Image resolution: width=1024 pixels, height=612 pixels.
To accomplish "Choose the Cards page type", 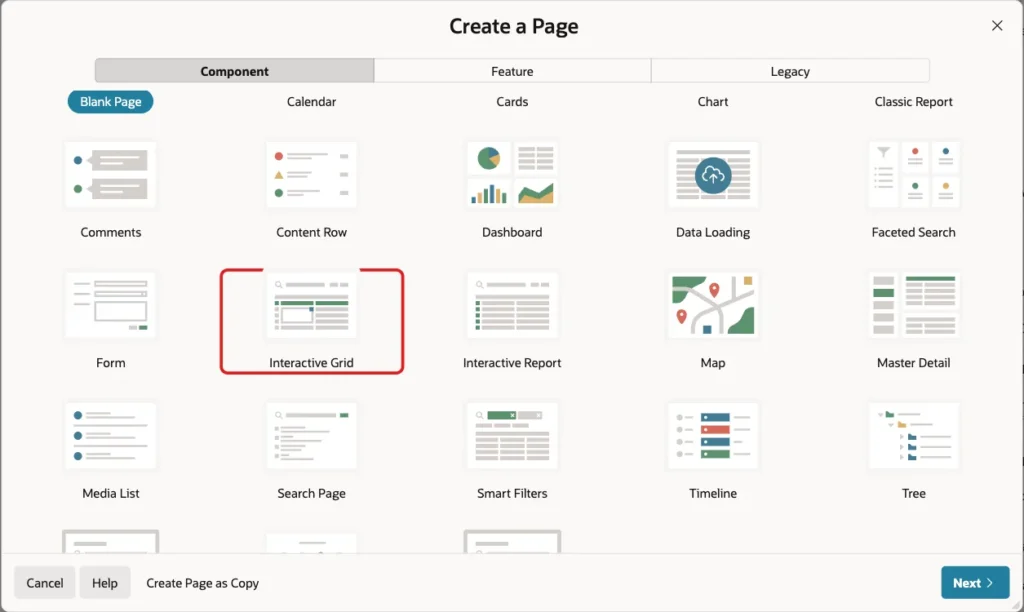I will point(512,102).
